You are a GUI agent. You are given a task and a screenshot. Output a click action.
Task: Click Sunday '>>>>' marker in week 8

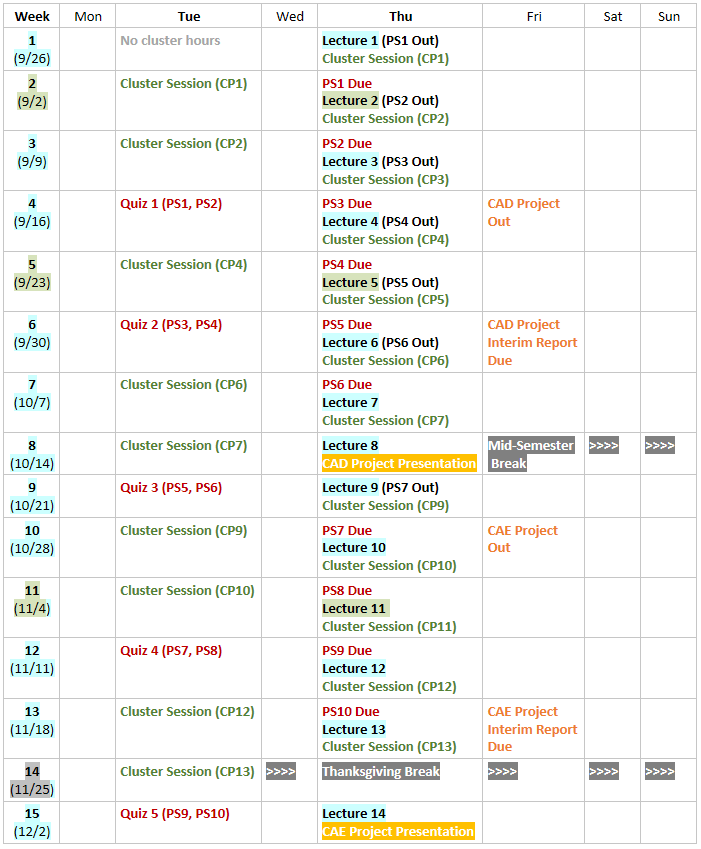point(659,445)
